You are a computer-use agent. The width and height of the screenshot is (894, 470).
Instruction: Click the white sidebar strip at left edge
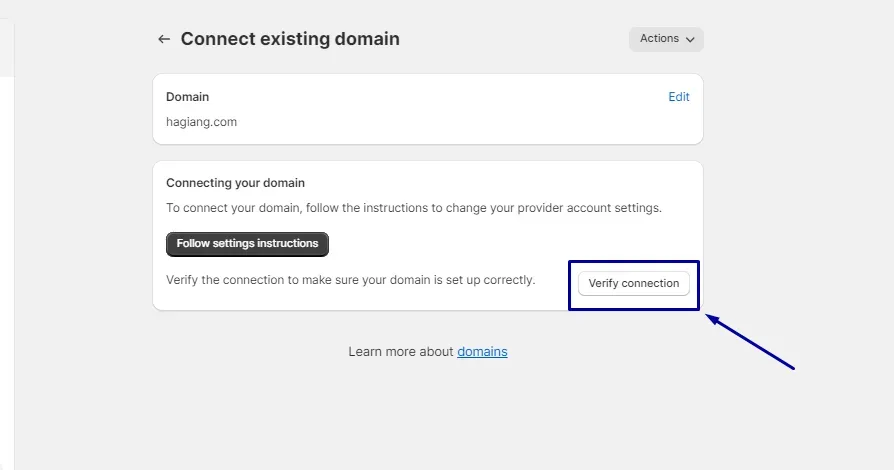[x=6, y=250]
